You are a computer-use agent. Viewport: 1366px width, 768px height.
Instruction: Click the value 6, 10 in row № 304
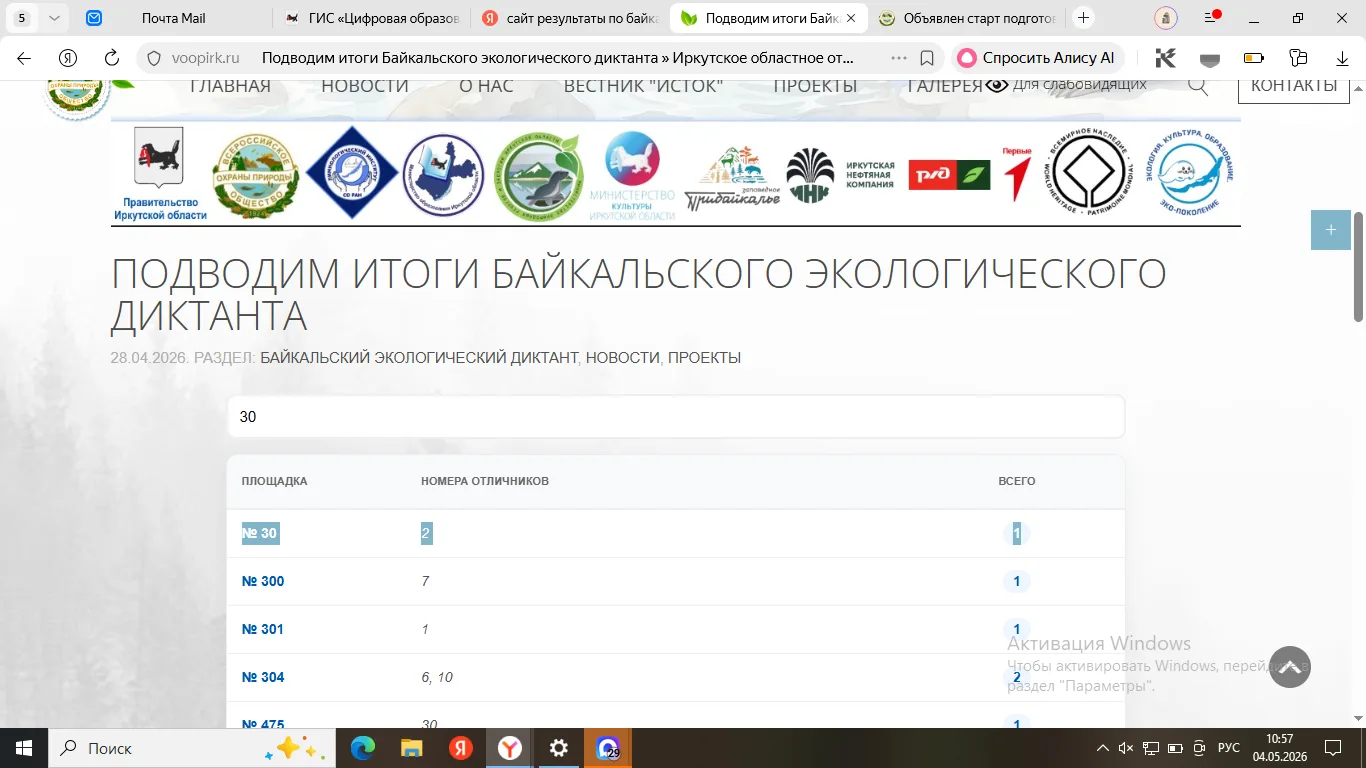437,677
